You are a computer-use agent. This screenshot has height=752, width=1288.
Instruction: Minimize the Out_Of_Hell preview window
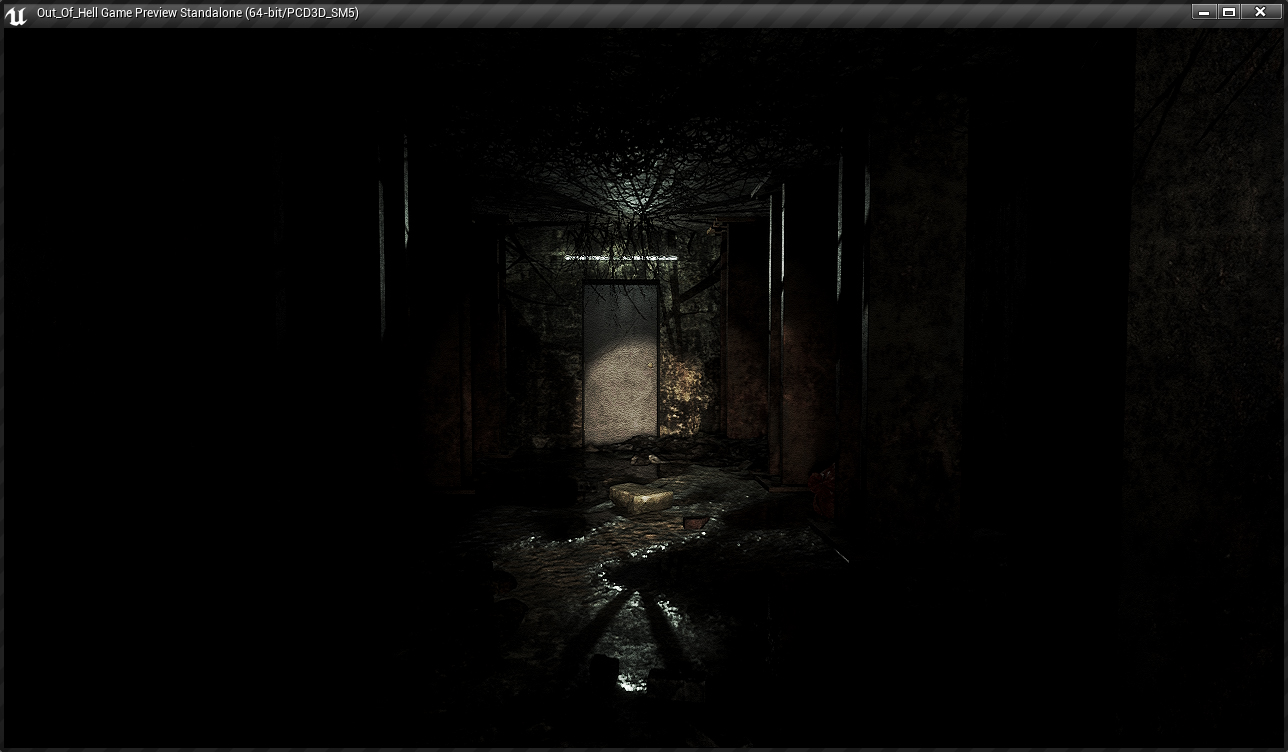[x=1204, y=12]
